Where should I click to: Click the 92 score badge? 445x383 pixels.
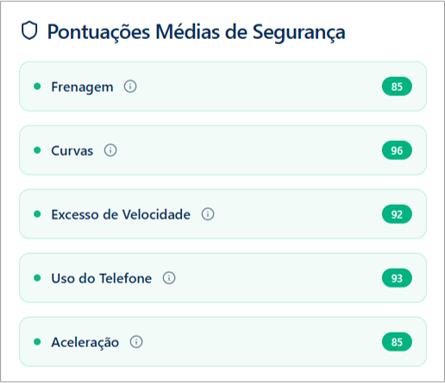(397, 214)
